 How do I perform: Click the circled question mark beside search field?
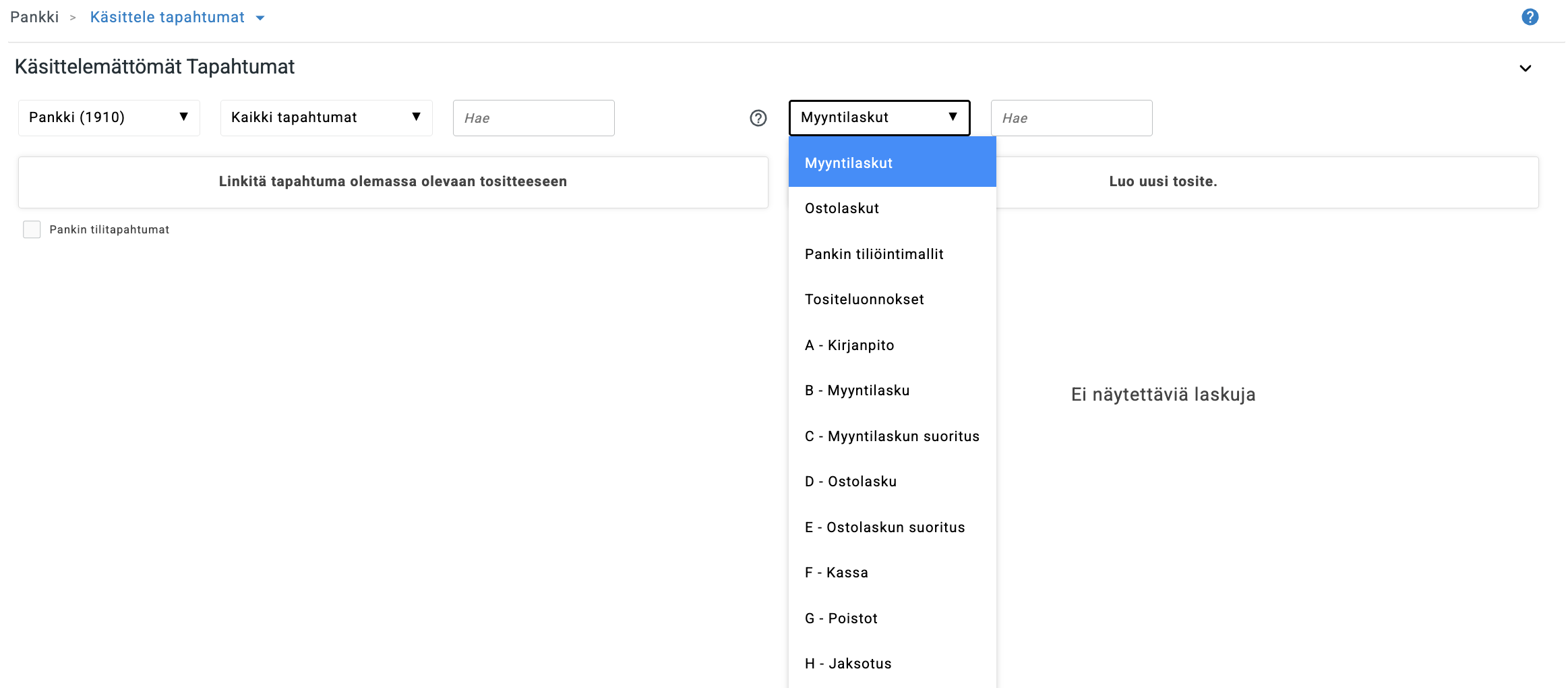click(758, 118)
